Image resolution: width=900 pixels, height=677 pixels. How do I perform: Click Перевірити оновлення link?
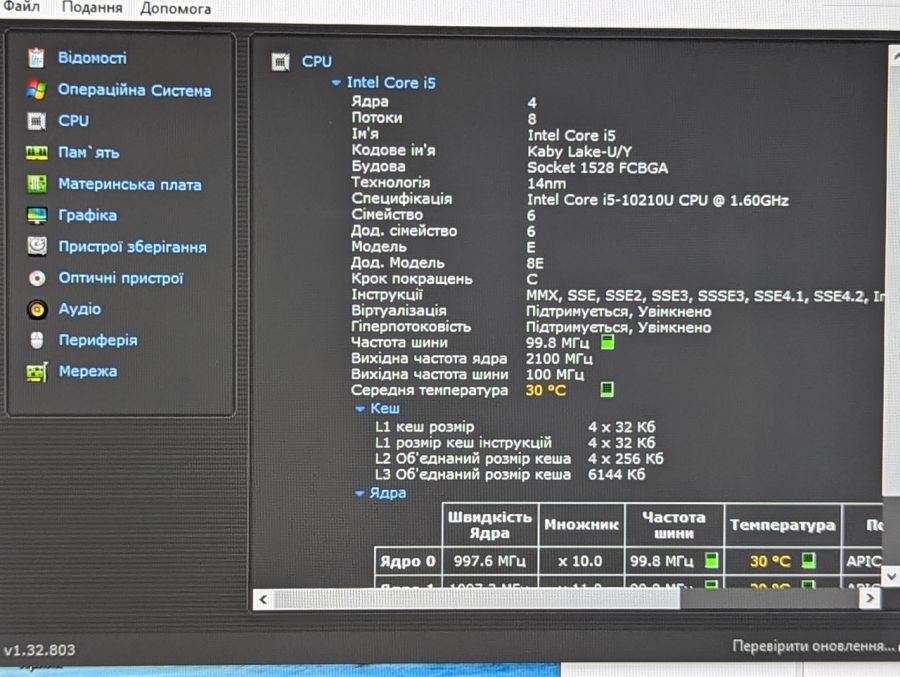[814, 646]
